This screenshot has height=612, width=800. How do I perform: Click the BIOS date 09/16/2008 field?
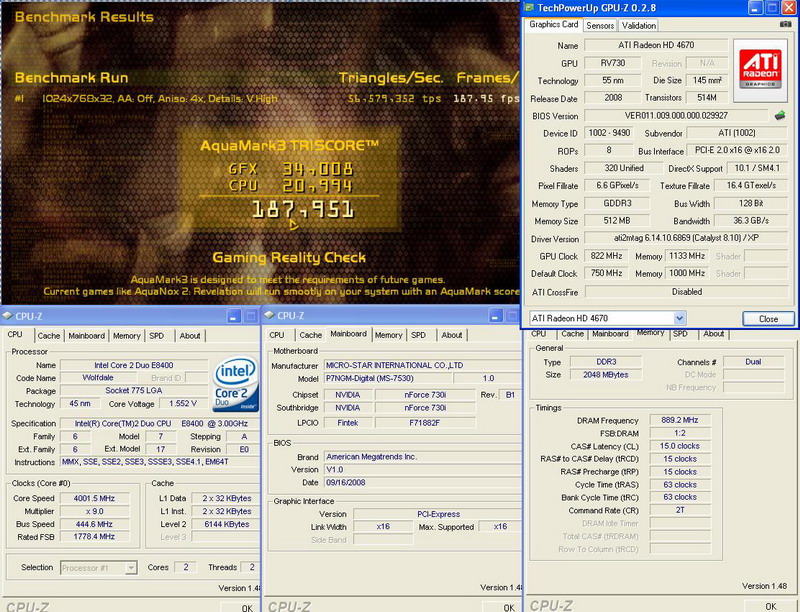(x=423, y=482)
